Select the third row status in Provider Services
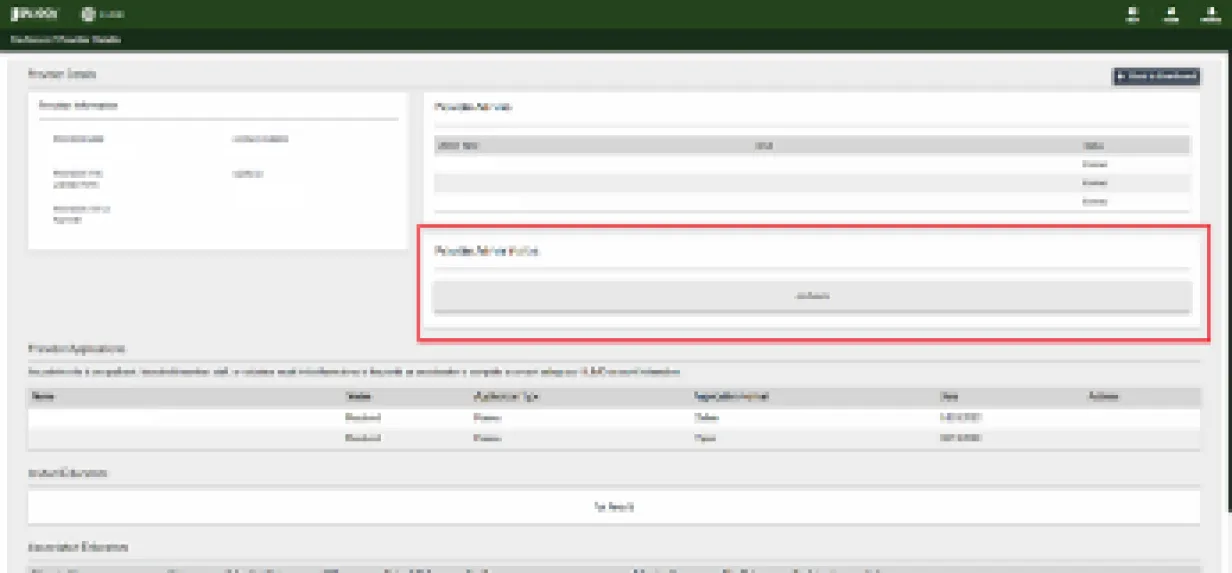 [x=1094, y=202]
